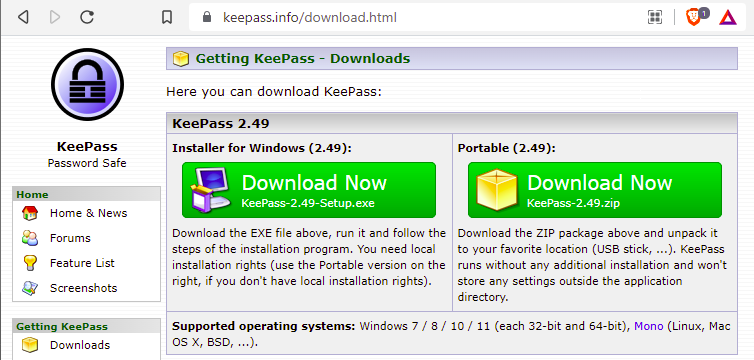This screenshot has width=754, height=360.
Task: Click the KeePass padlock logo
Action: click(x=87, y=84)
